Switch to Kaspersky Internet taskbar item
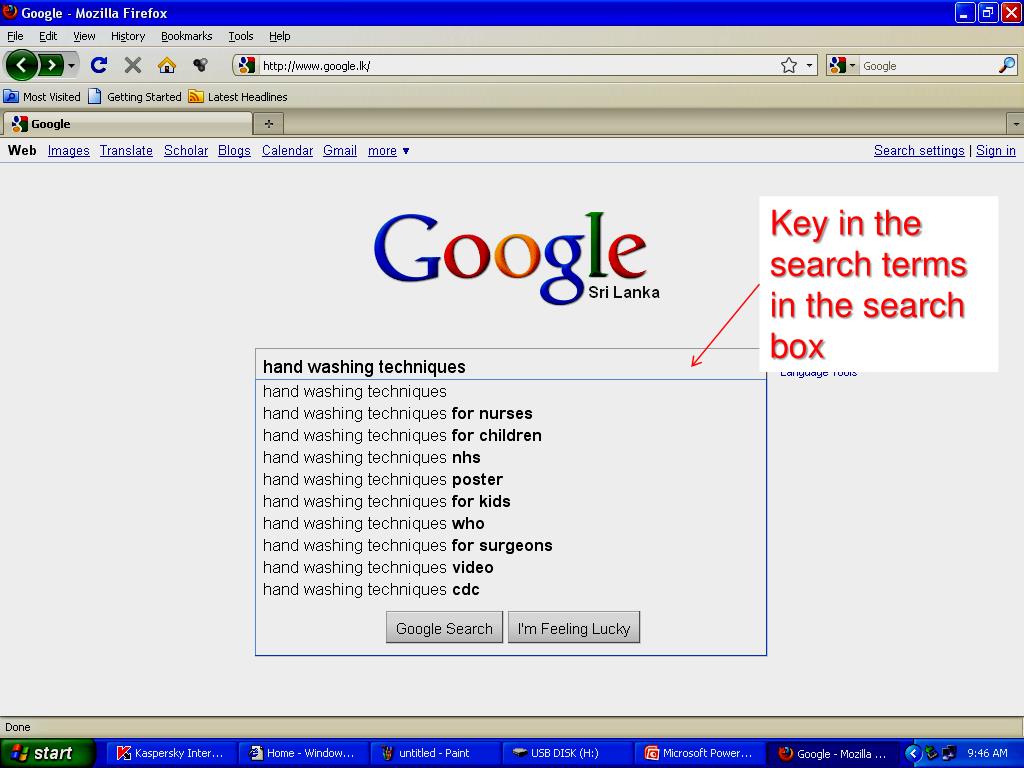 tap(171, 753)
